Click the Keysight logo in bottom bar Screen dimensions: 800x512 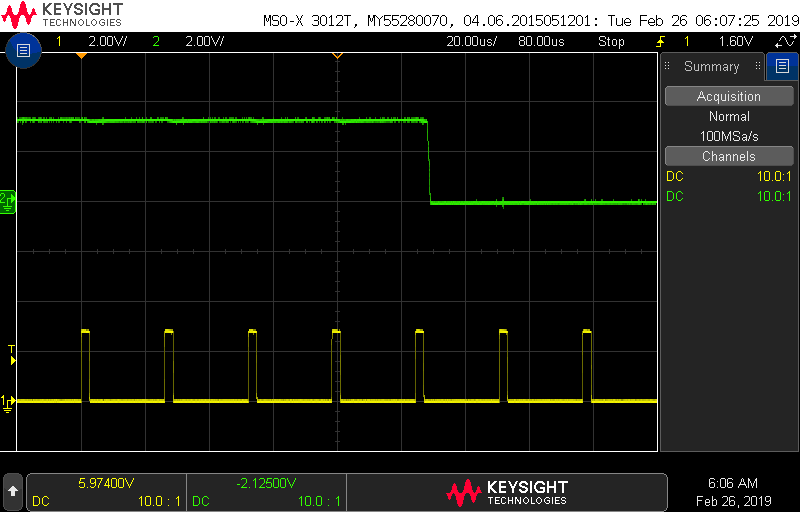pos(507,492)
